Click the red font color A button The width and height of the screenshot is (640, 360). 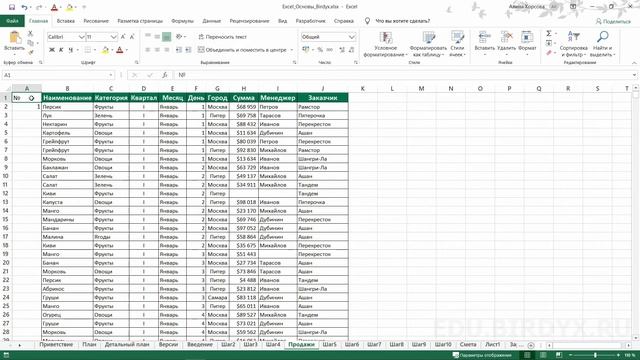coord(120,50)
